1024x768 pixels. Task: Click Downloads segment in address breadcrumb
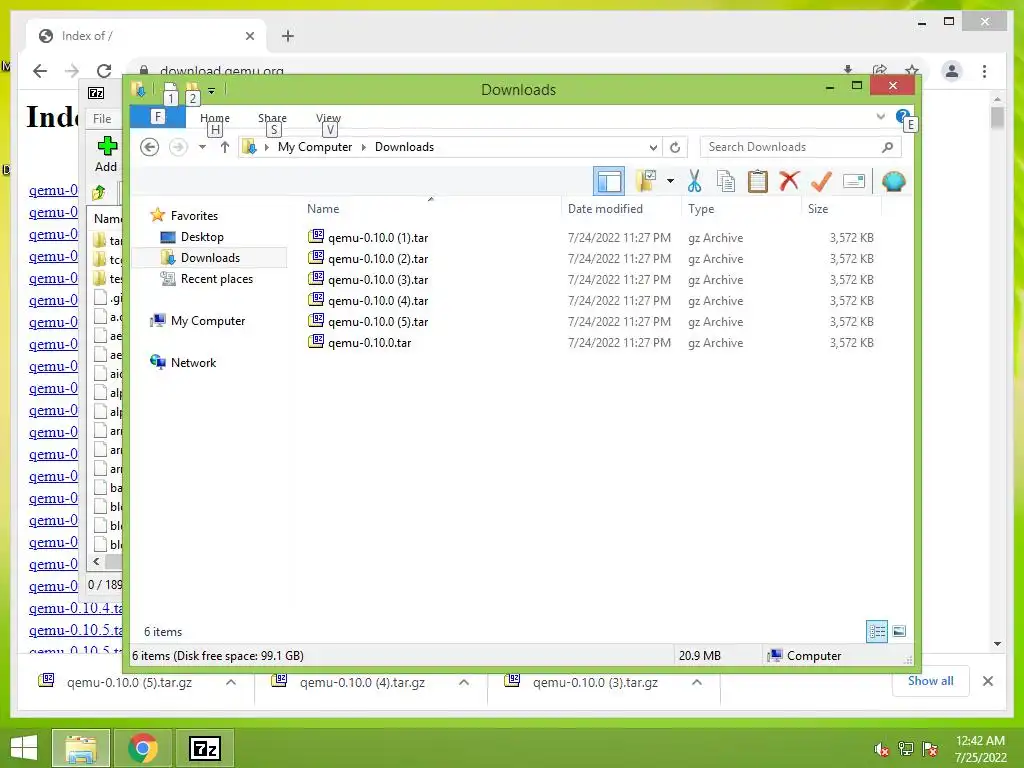point(404,147)
